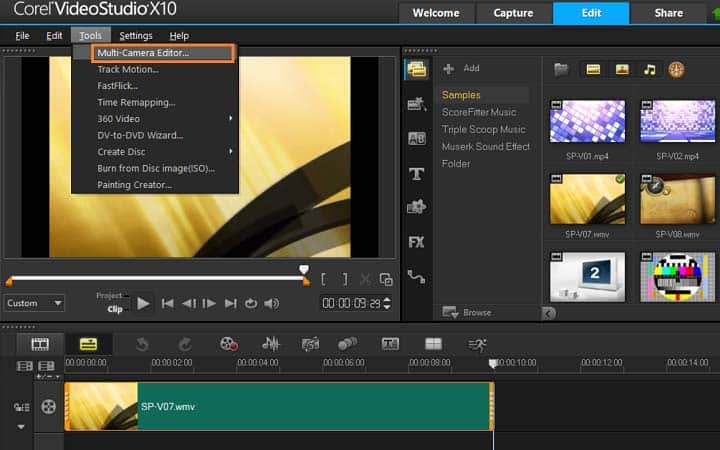This screenshot has height=450, width=720.
Task: Switch to the Share tab
Action: click(668, 13)
